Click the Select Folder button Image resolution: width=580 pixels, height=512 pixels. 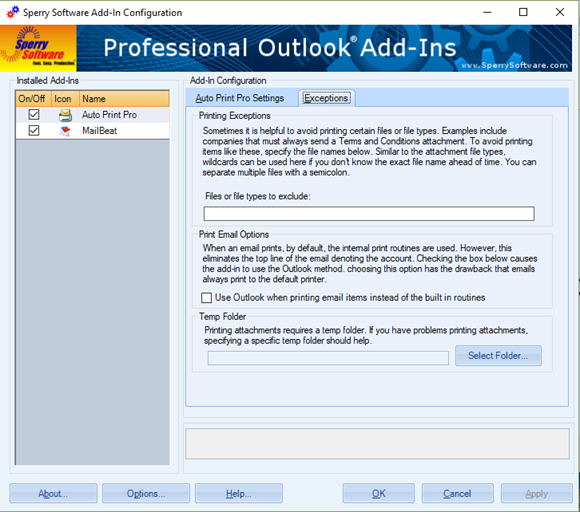498,356
